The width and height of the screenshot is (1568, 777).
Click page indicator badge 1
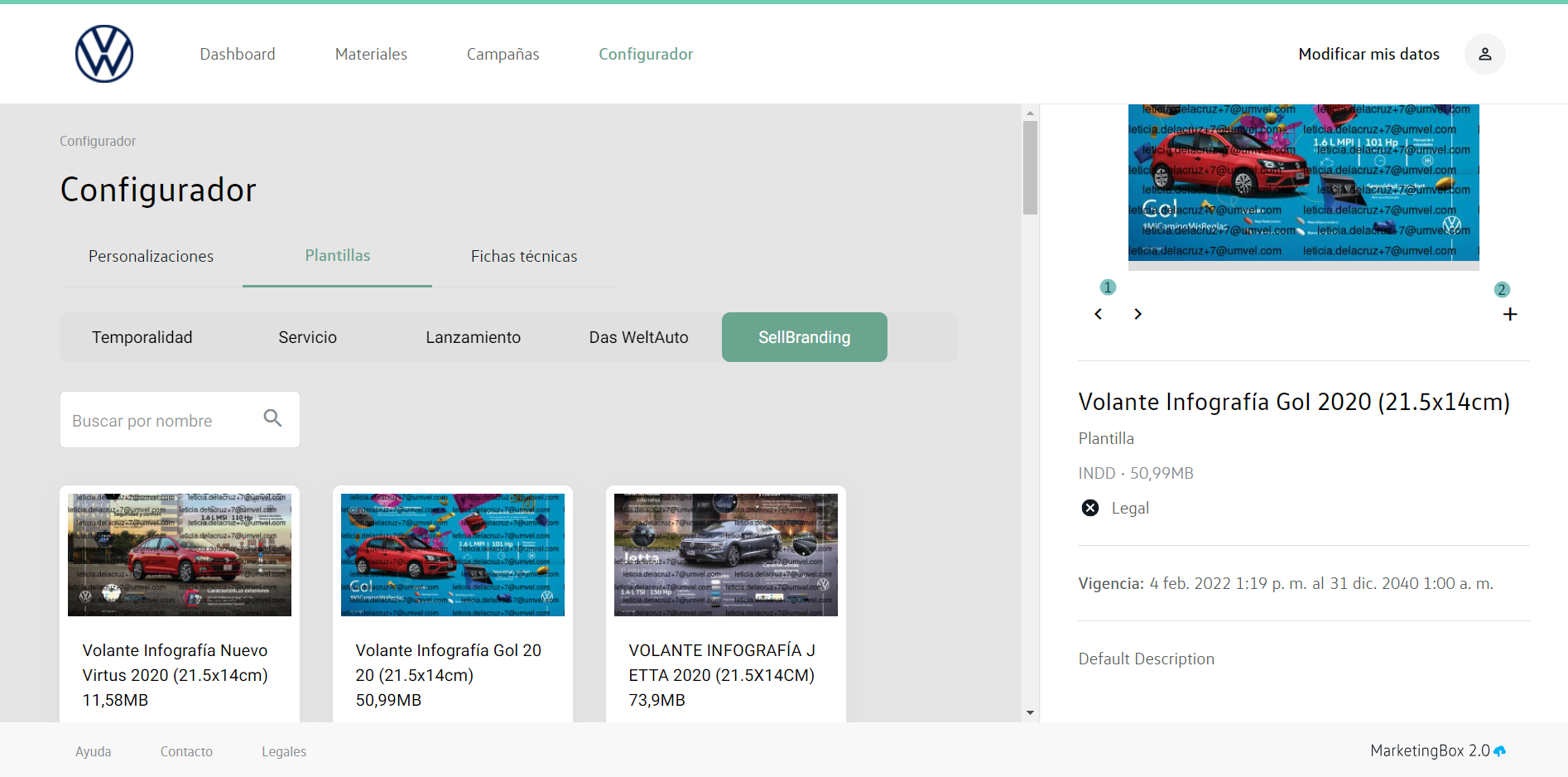pos(1109,287)
